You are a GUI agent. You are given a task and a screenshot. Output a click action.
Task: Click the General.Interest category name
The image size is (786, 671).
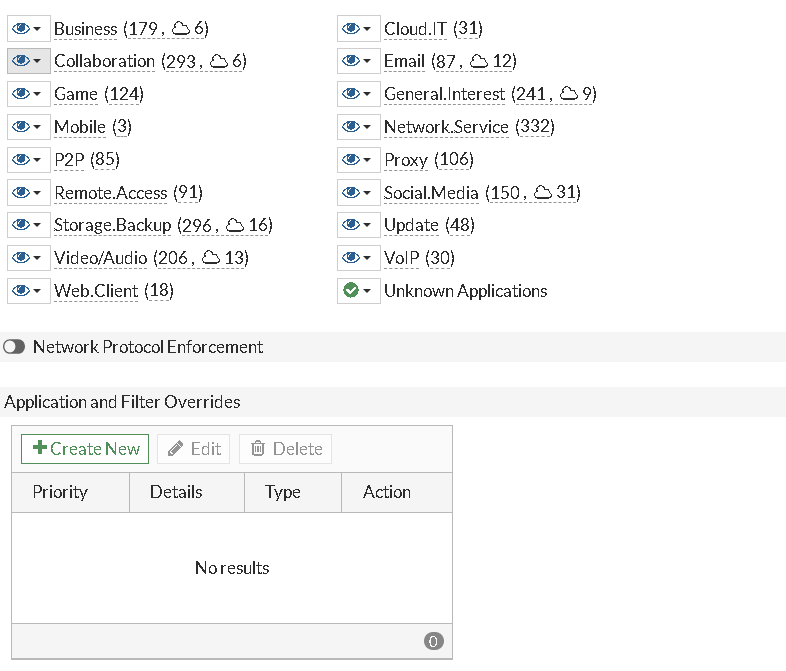(x=444, y=94)
